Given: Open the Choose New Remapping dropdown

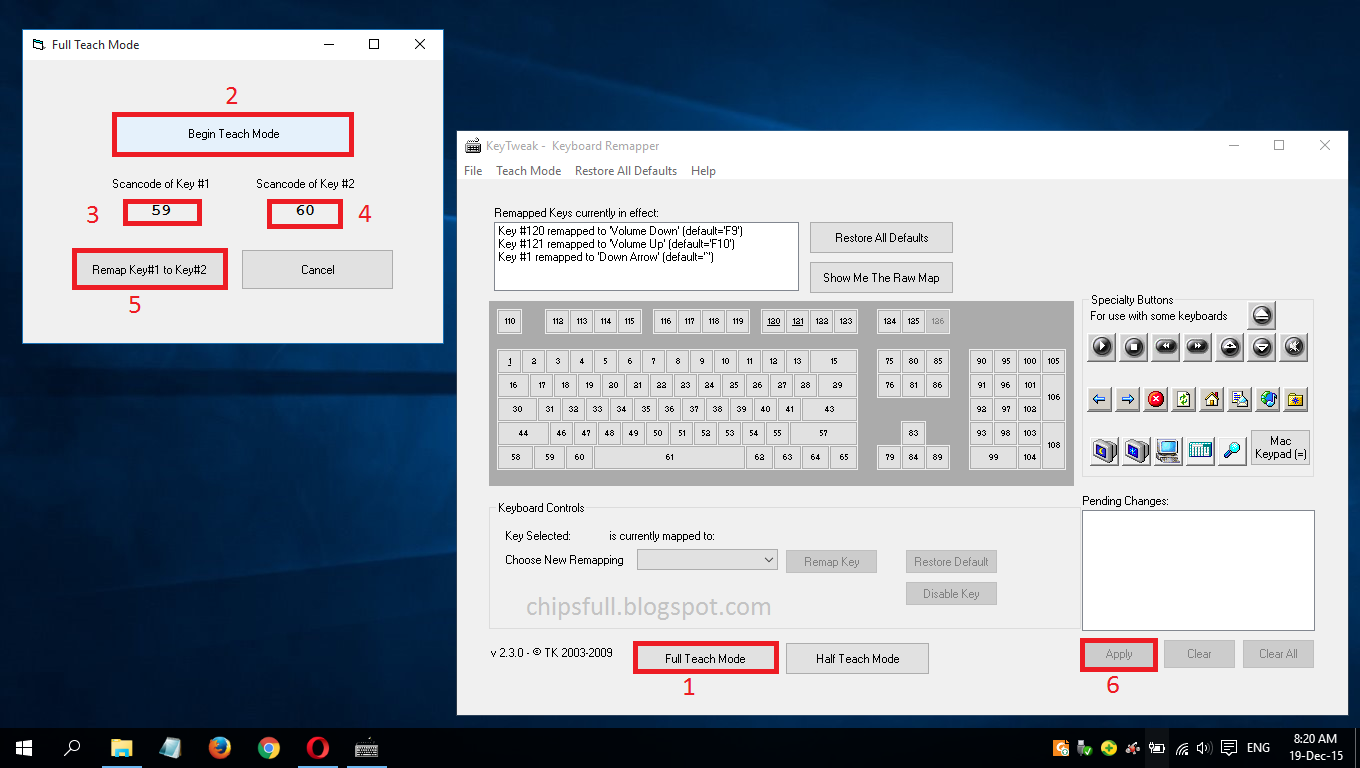Looking at the screenshot, I should coord(707,560).
